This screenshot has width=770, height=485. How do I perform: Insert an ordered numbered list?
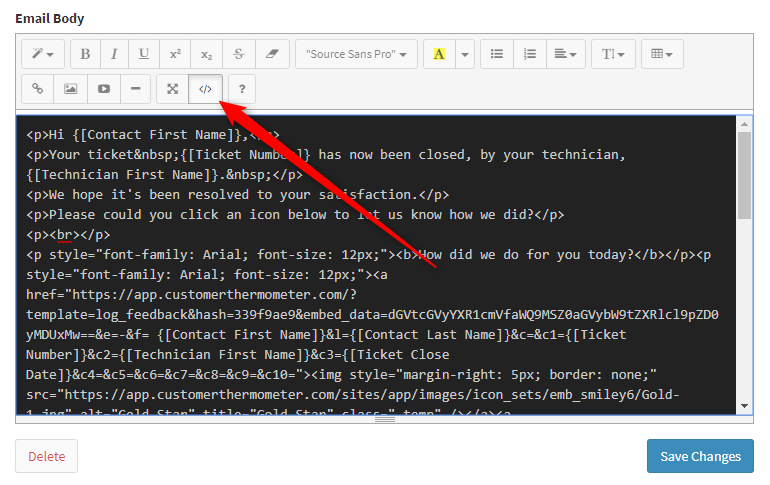530,54
